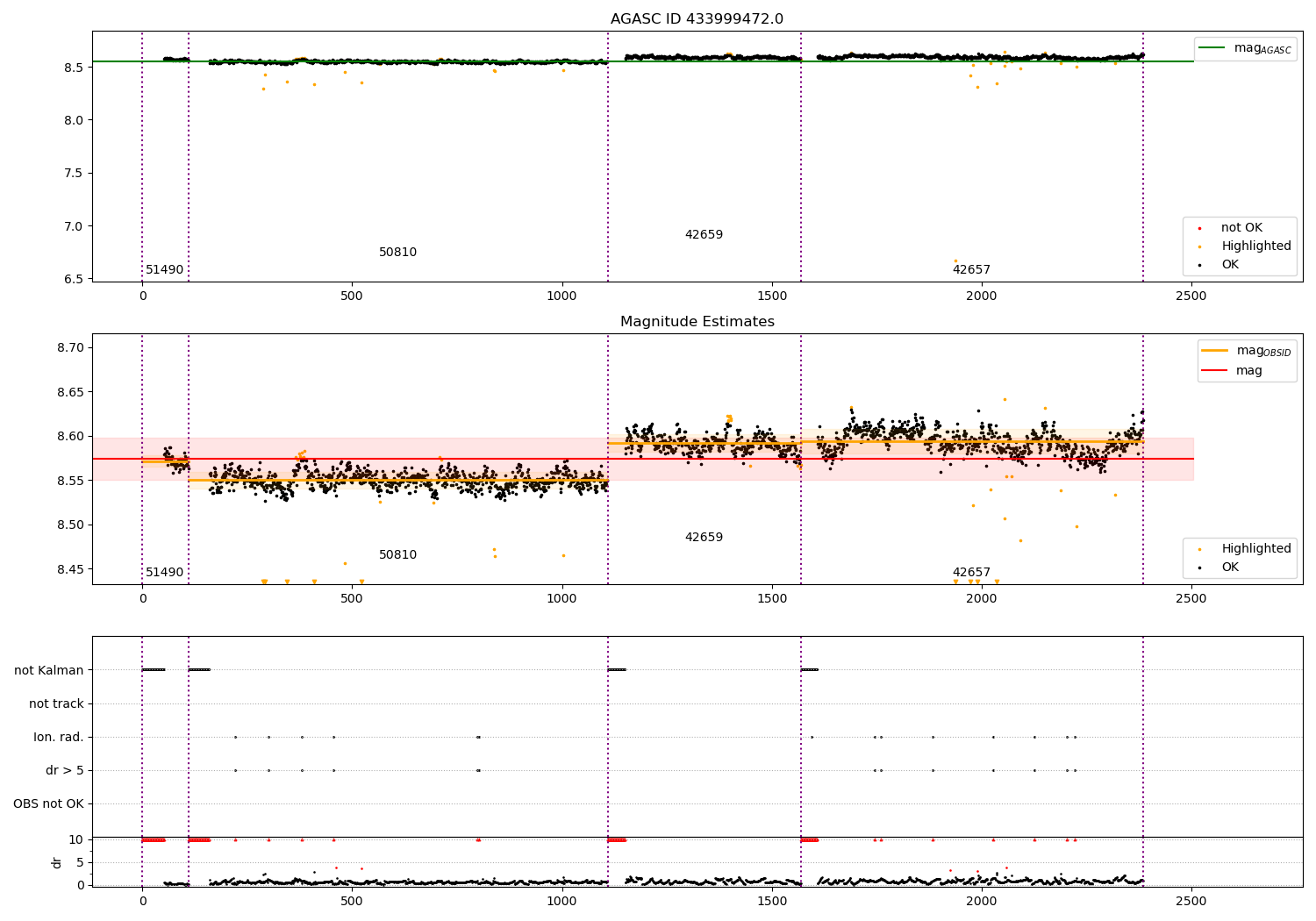This screenshot has width=1316, height=921.
Task: Click the red "not OK" marker in top legend
Action: 1200,229
